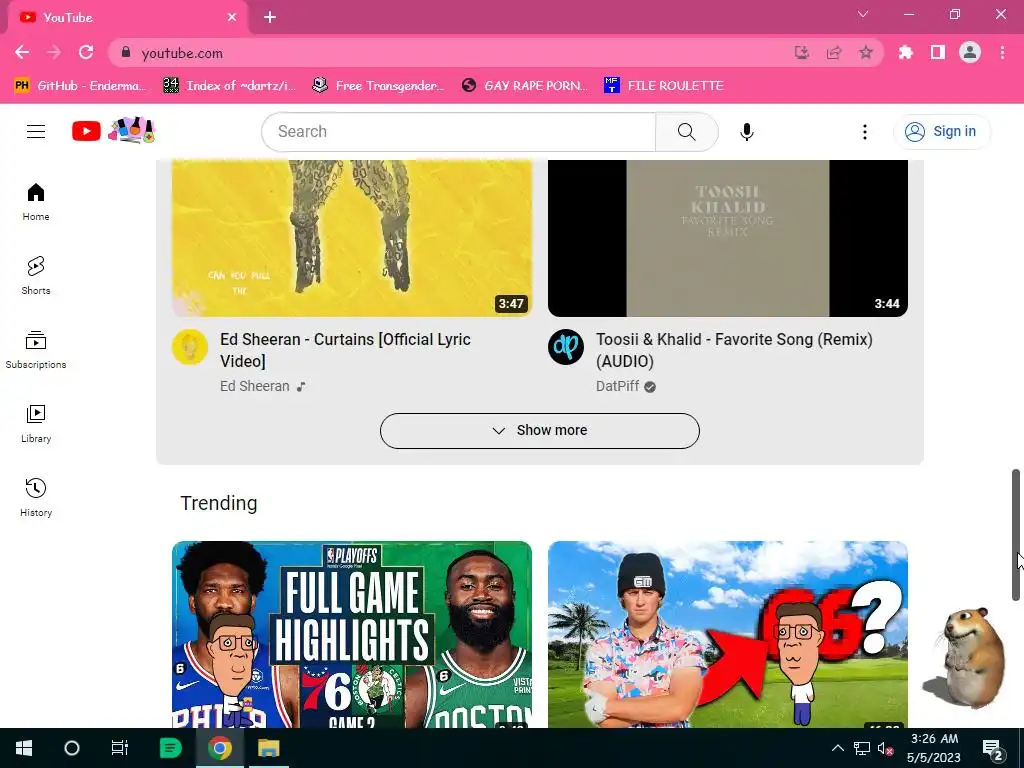The image size is (1024, 768).
Task: Open the YouTube hamburger guide menu
Action: [36, 131]
